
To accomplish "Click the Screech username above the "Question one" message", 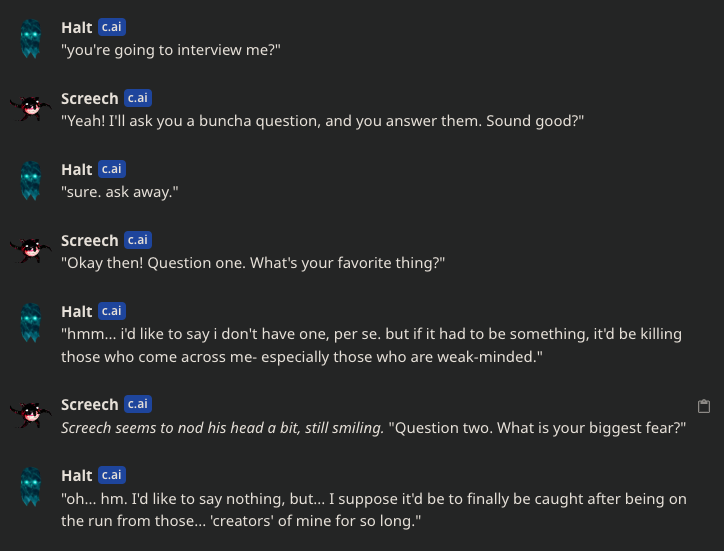I will pyautogui.click(x=89, y=241).
